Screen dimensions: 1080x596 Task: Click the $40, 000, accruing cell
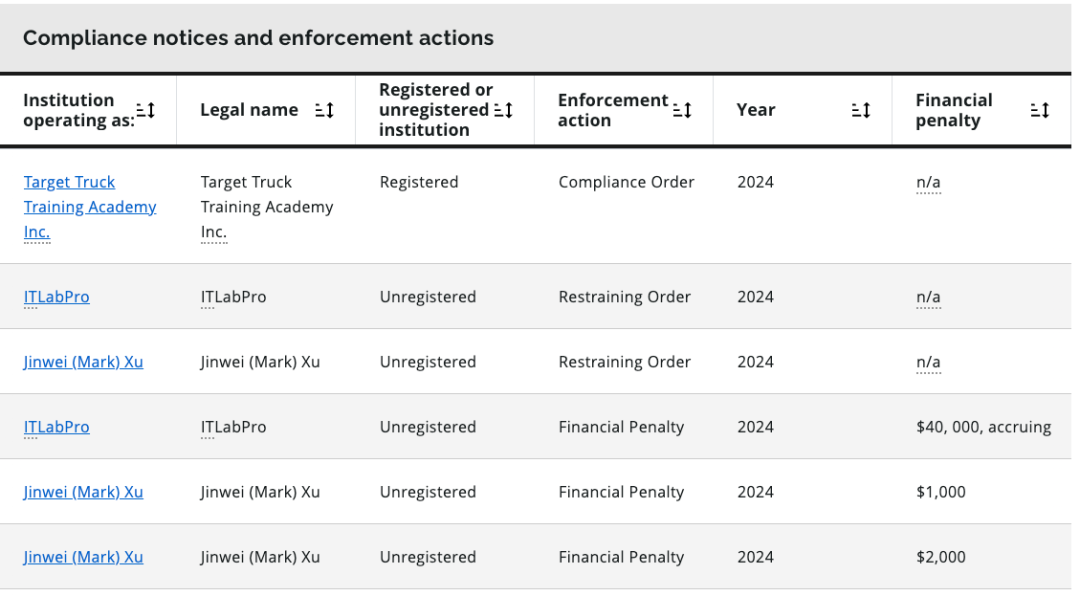984,427
